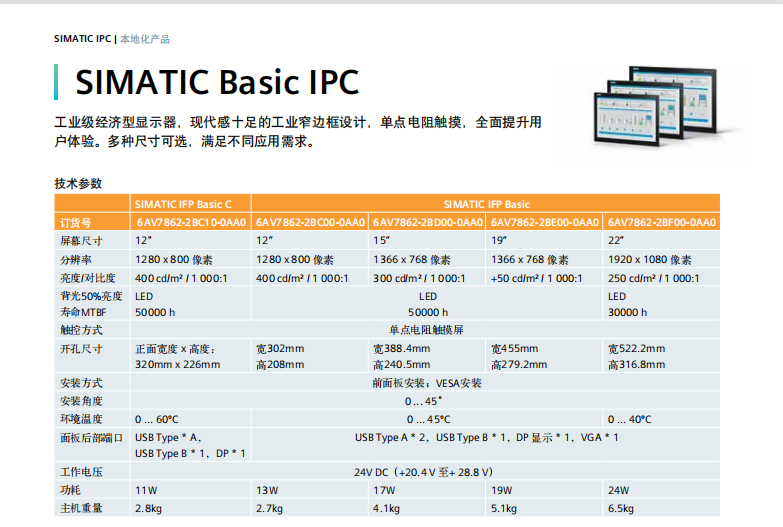The height and width of the screenshot is (527, 783).
Task: Click the '高208mm' cutout height
Action: pos(280,365)
